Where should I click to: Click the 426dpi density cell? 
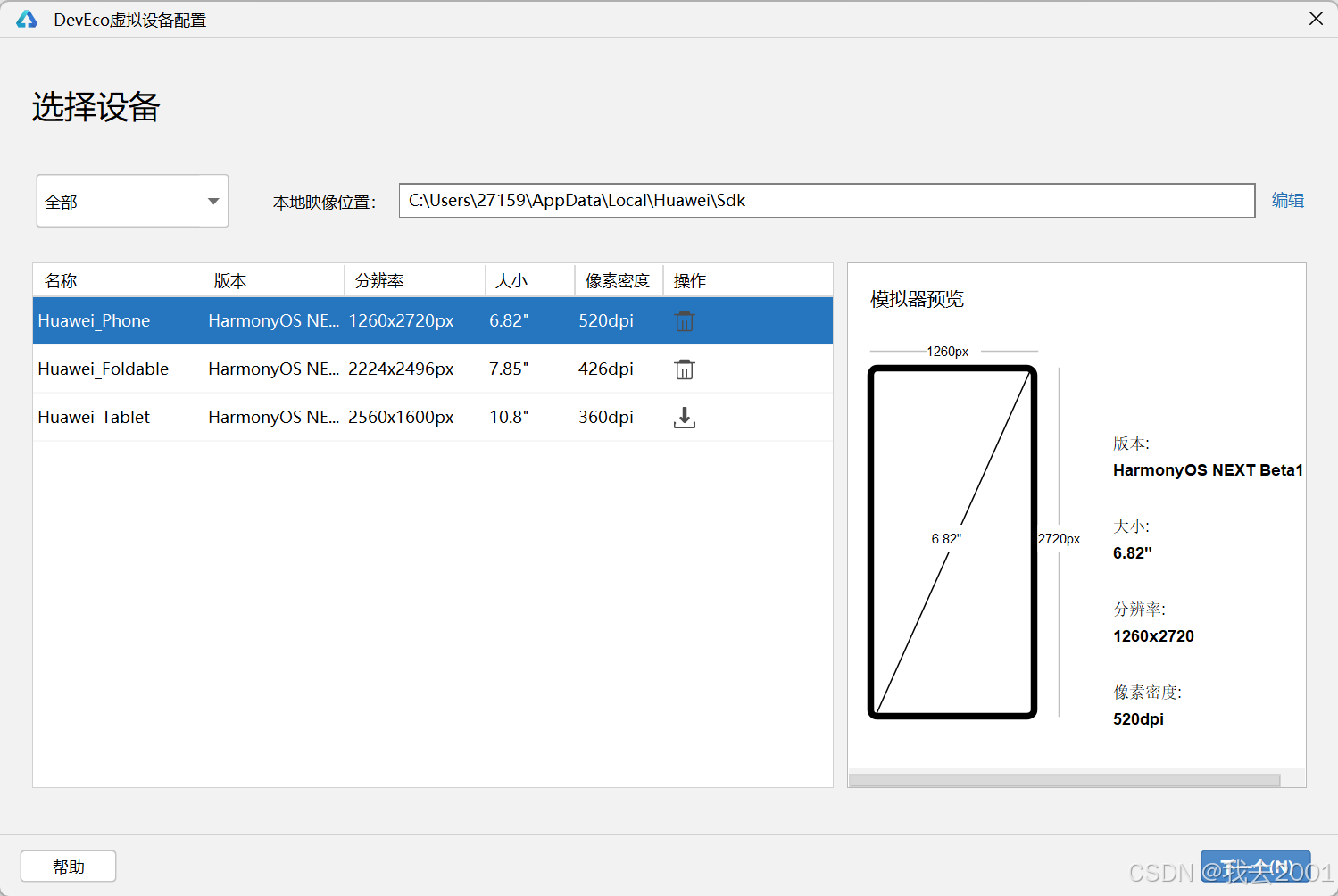pyautogui.click(x=606, y=369)
